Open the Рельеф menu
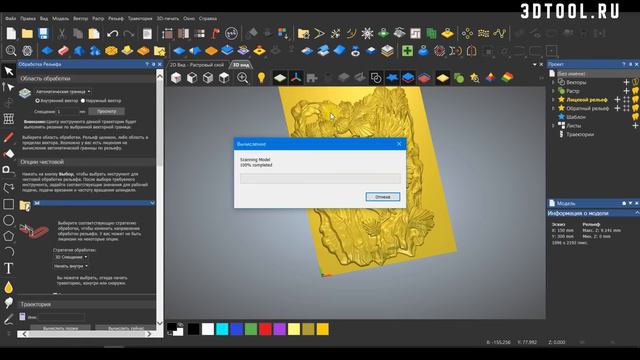Screen dimensions: 640x360 tap(116, 18)
